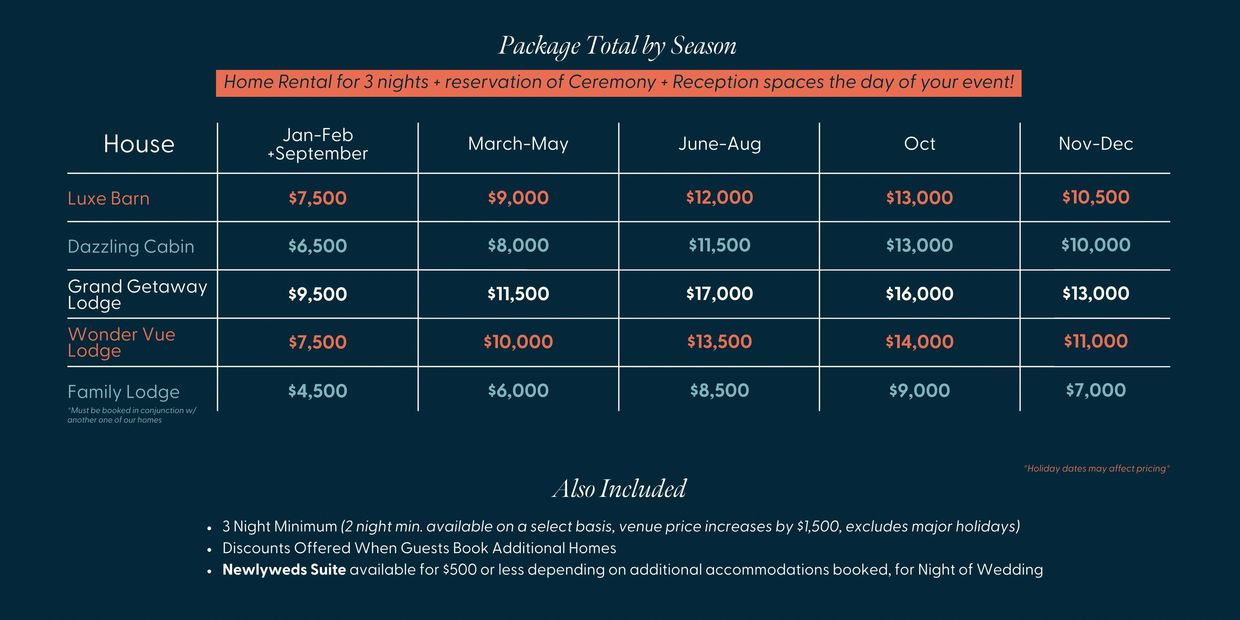Click the 'Also Included' heading
Image resolution: width=1240 pixels, height=620 pixels.
pos(619,489)
